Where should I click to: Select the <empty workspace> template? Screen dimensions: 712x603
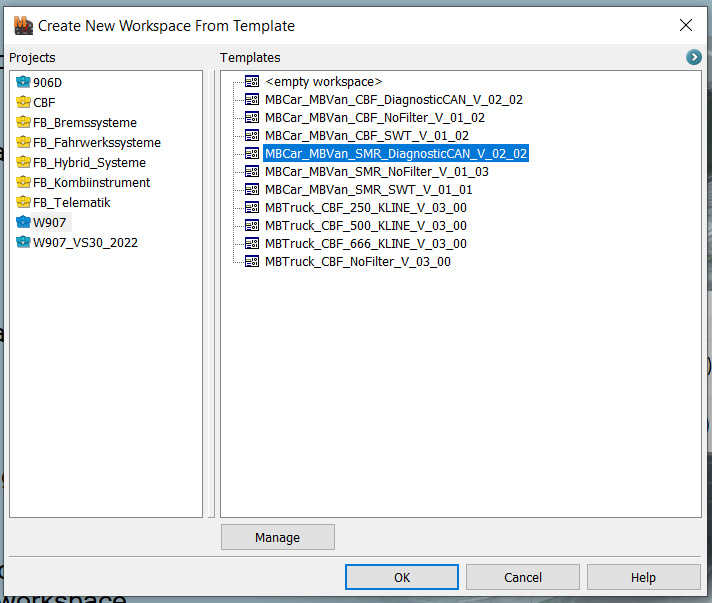click(x=324, y=82)
